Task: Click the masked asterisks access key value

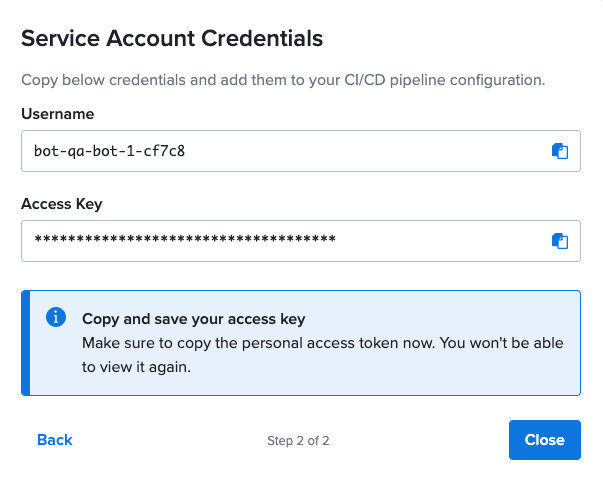Action: 185,241
